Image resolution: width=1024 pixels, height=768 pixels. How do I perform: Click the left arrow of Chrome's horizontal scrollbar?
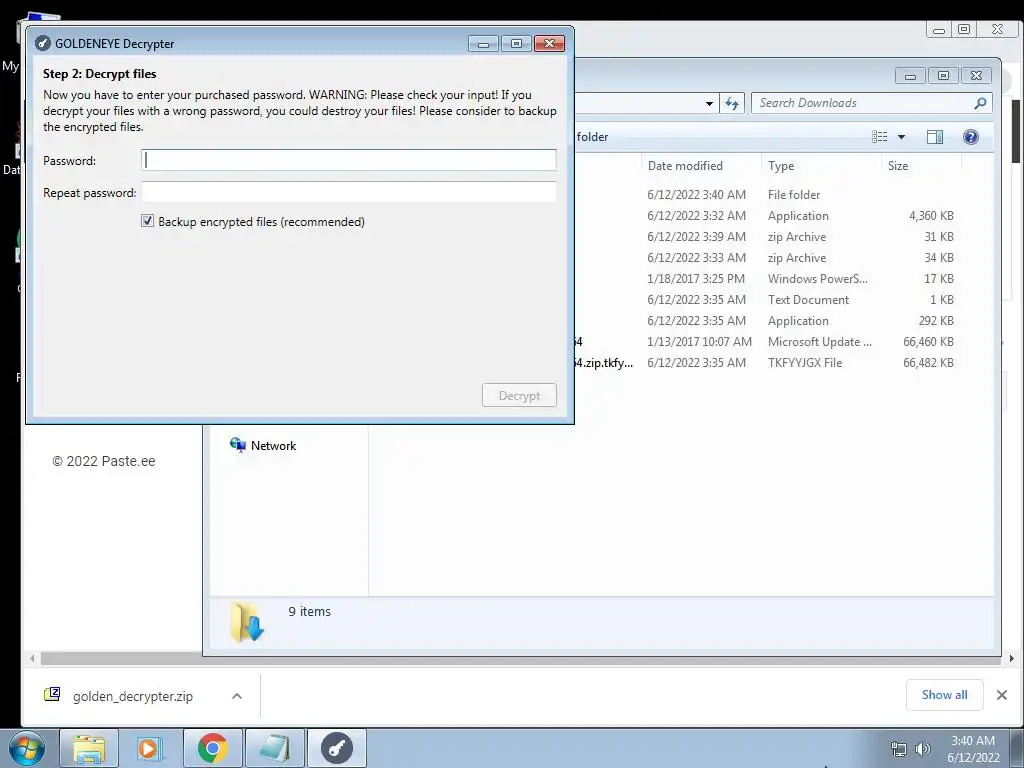coord(32,659)
